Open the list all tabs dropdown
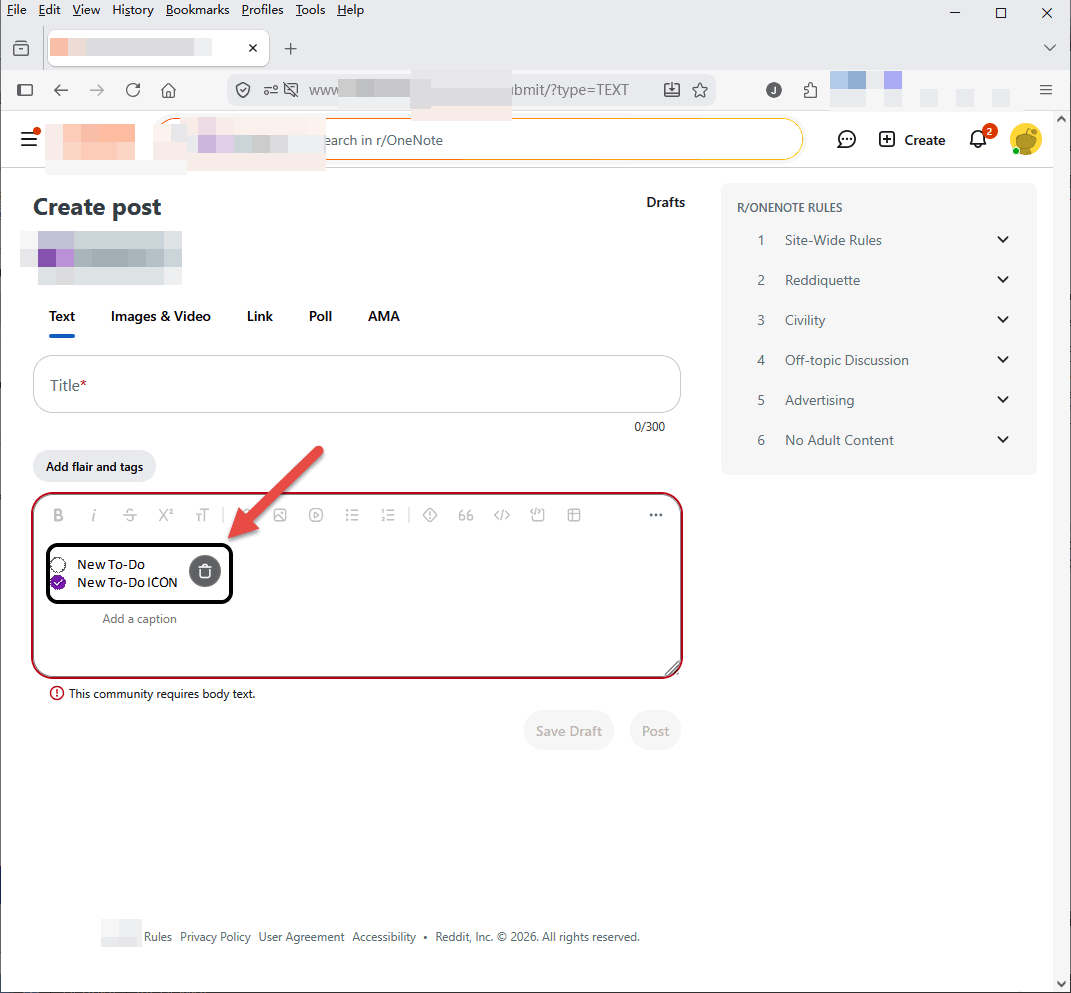This screenshot has height=993, width=1071. click(x=1049, y=48)
